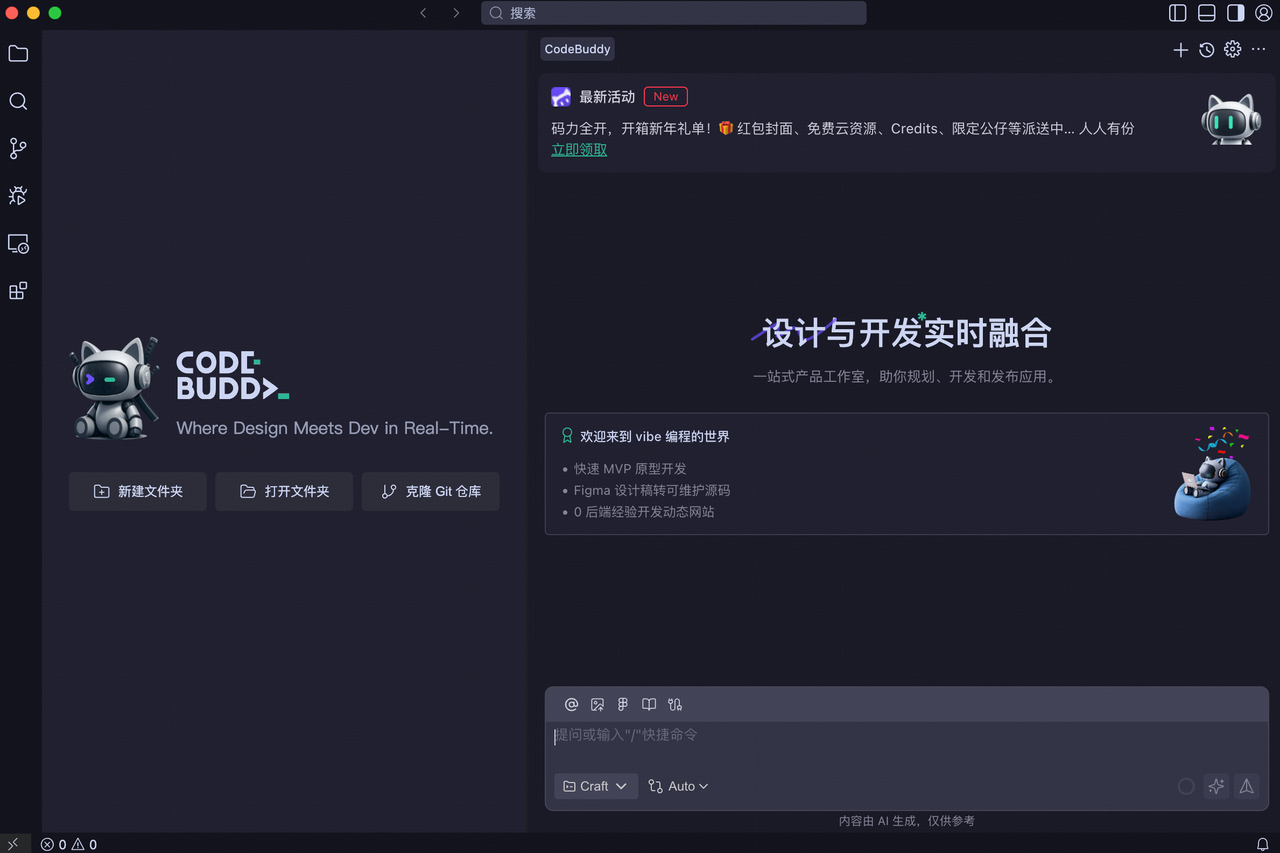Open the more actions ellipsis menu

tap(1259, 50)
